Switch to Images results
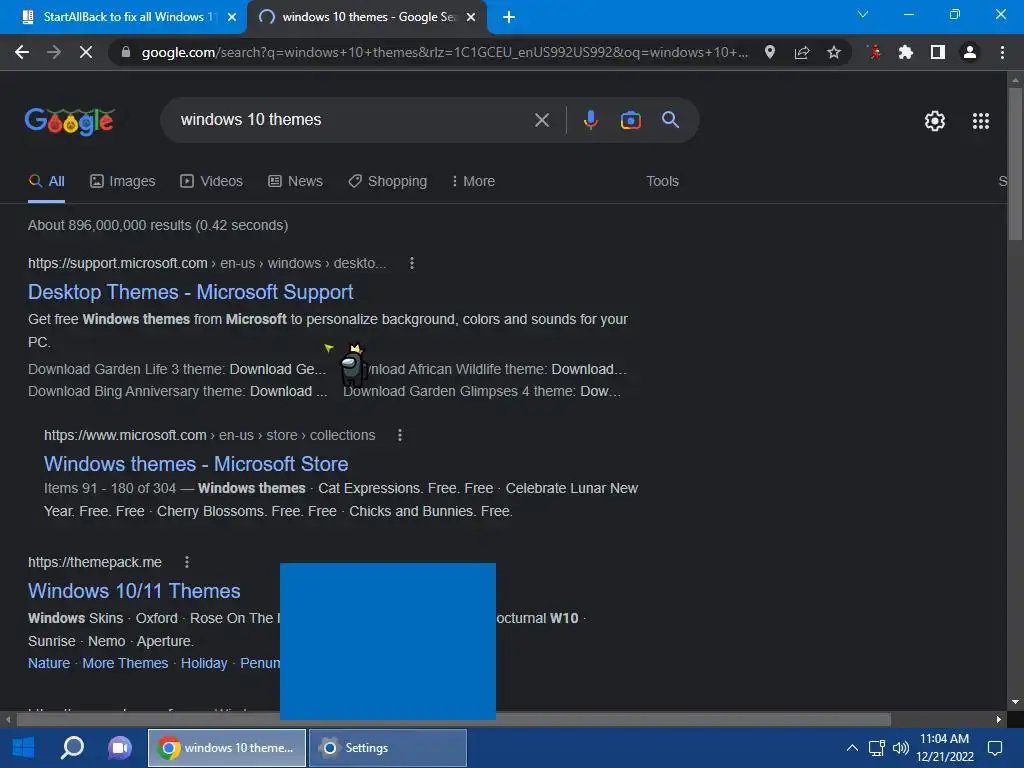Viewport: 1024px width, 768px height. 123,182
